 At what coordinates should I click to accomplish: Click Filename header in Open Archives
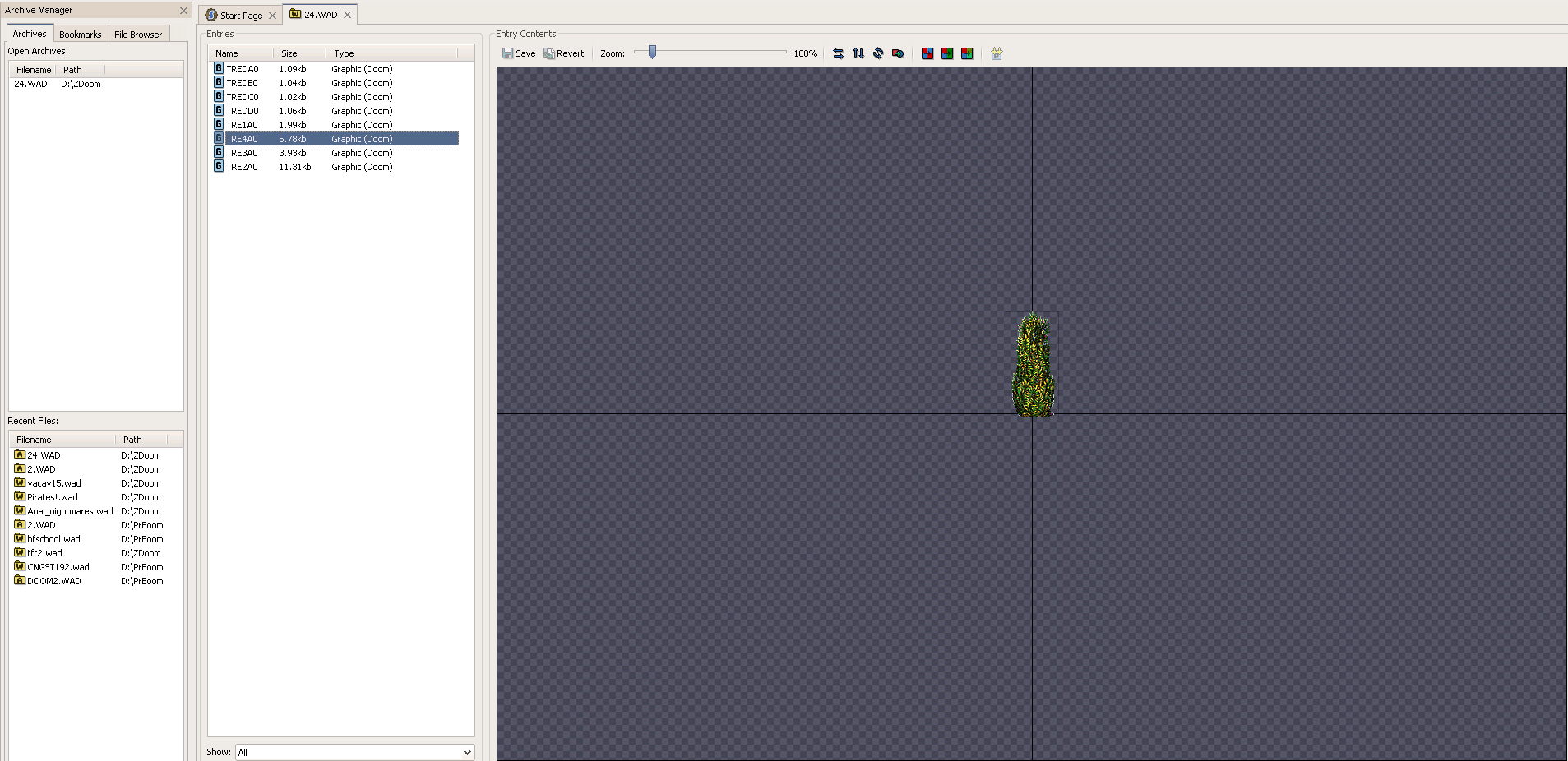34,70
